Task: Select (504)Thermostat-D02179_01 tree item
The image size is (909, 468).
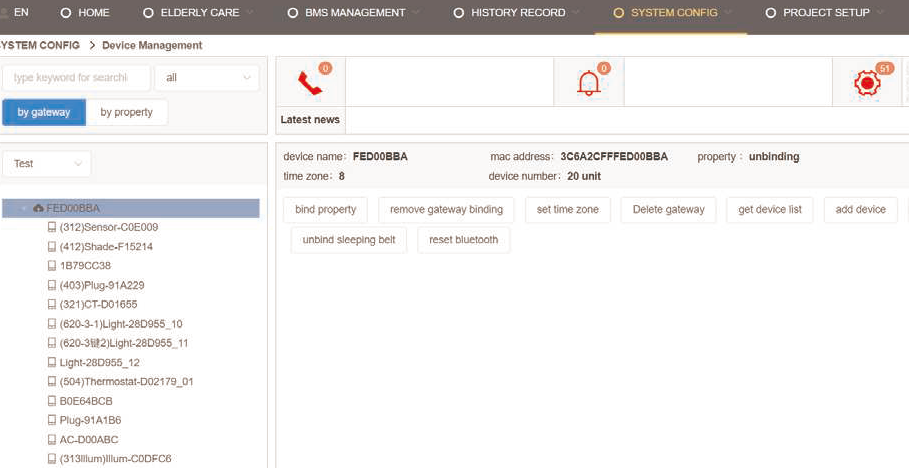Action: point(126,382)
